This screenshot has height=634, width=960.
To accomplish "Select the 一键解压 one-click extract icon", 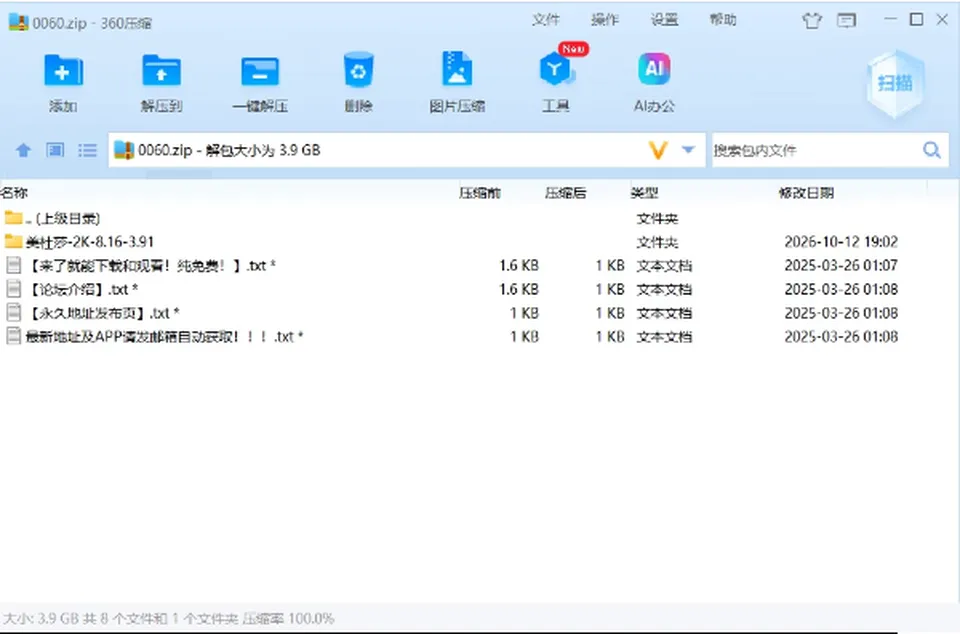I will [260, 72].
